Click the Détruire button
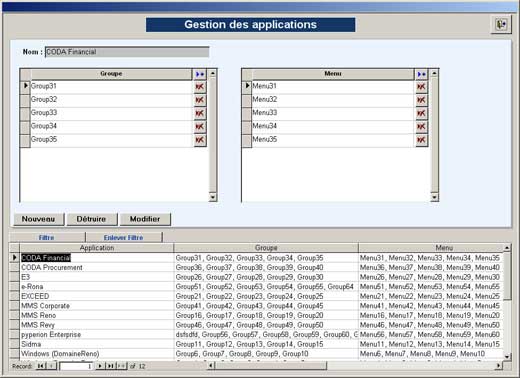 [92, 219]
